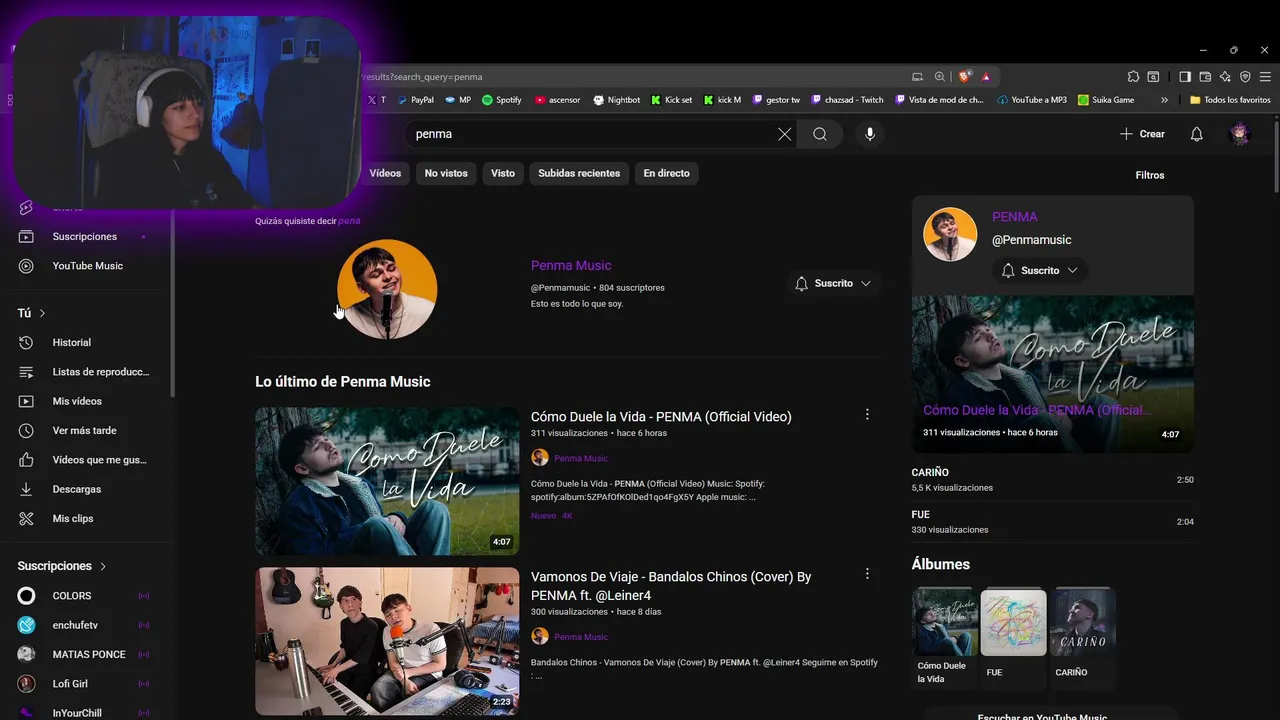Select the Vídeos filter chip
The height and width of the screenshot is (720, 1280).
385,173
